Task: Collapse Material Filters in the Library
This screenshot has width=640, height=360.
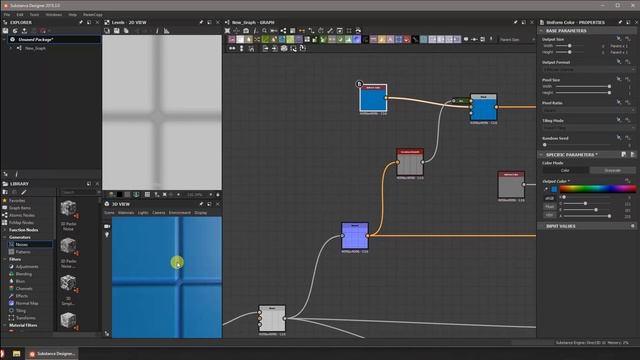Action: pyautogui.click(x=4, y=325)
